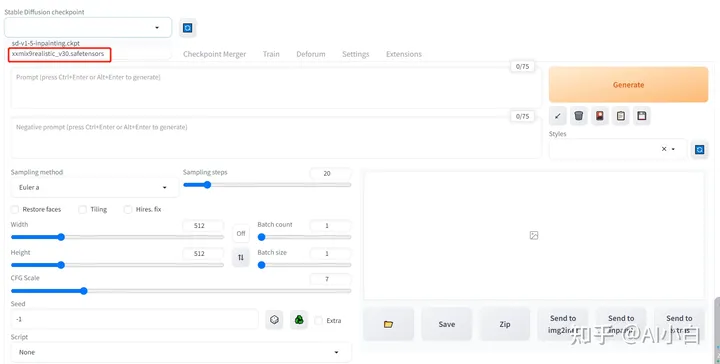Open the Settings tab

[x=355, y=54]
